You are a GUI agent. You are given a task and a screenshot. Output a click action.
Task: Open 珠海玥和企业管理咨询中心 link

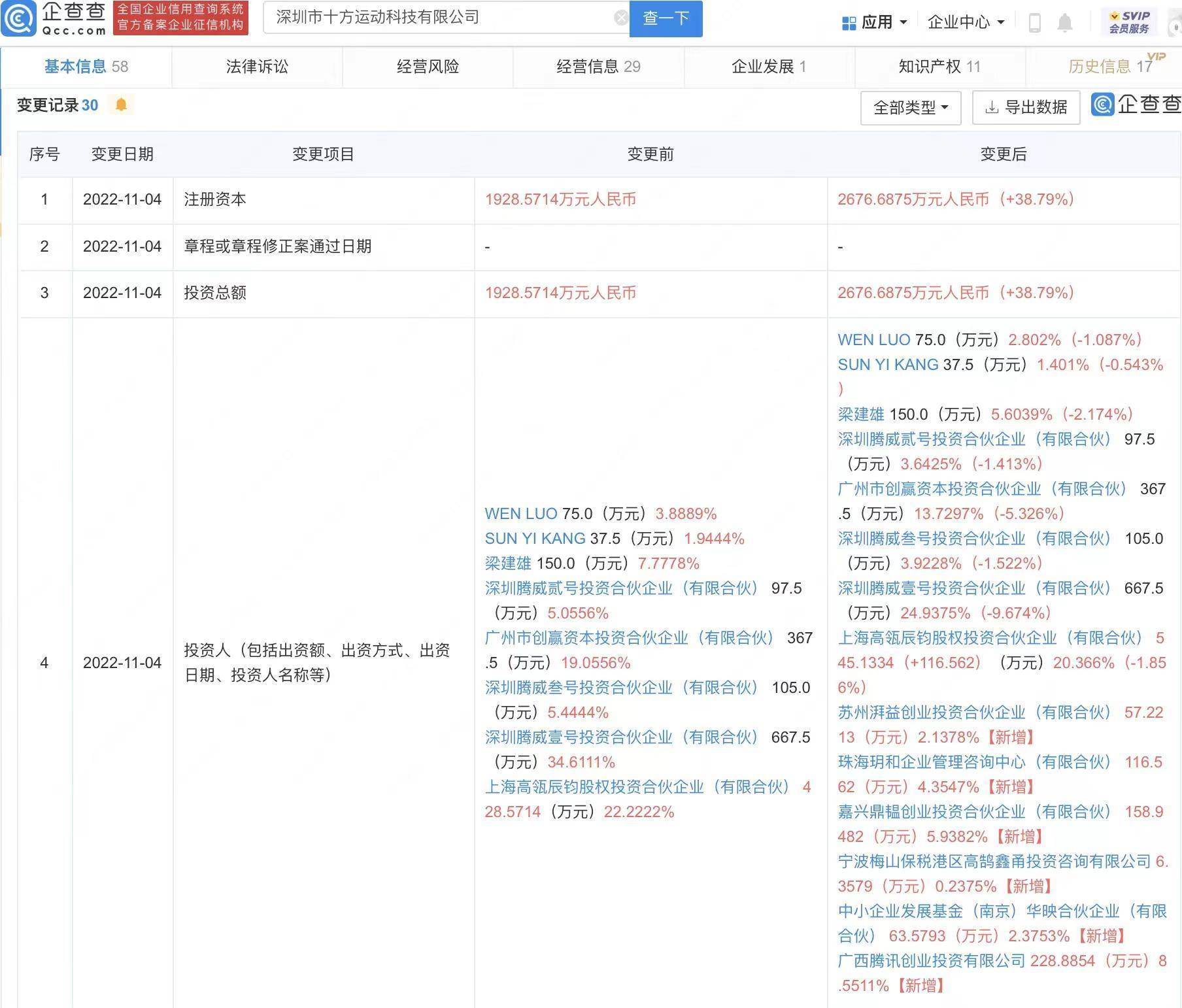[x=974, y=762]
